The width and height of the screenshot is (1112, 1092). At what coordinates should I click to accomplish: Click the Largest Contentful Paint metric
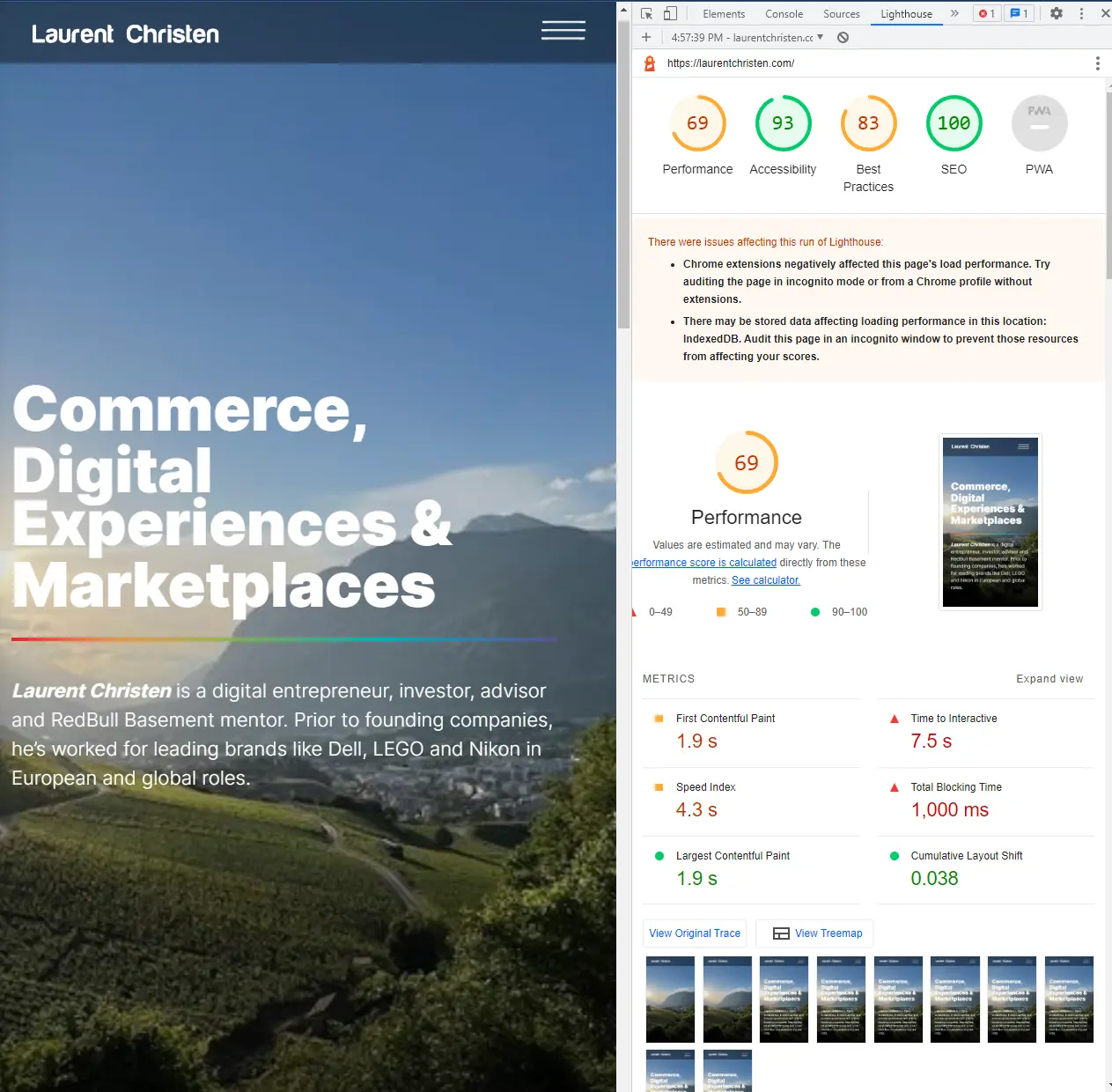pos(751,870)
